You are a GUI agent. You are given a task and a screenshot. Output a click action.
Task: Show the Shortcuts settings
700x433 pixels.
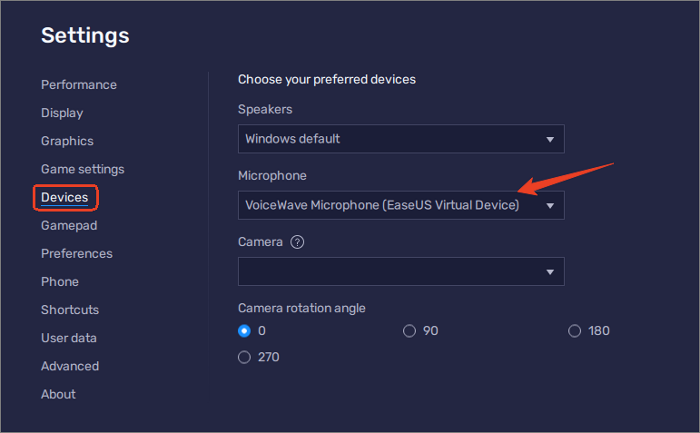click(70, 310)
